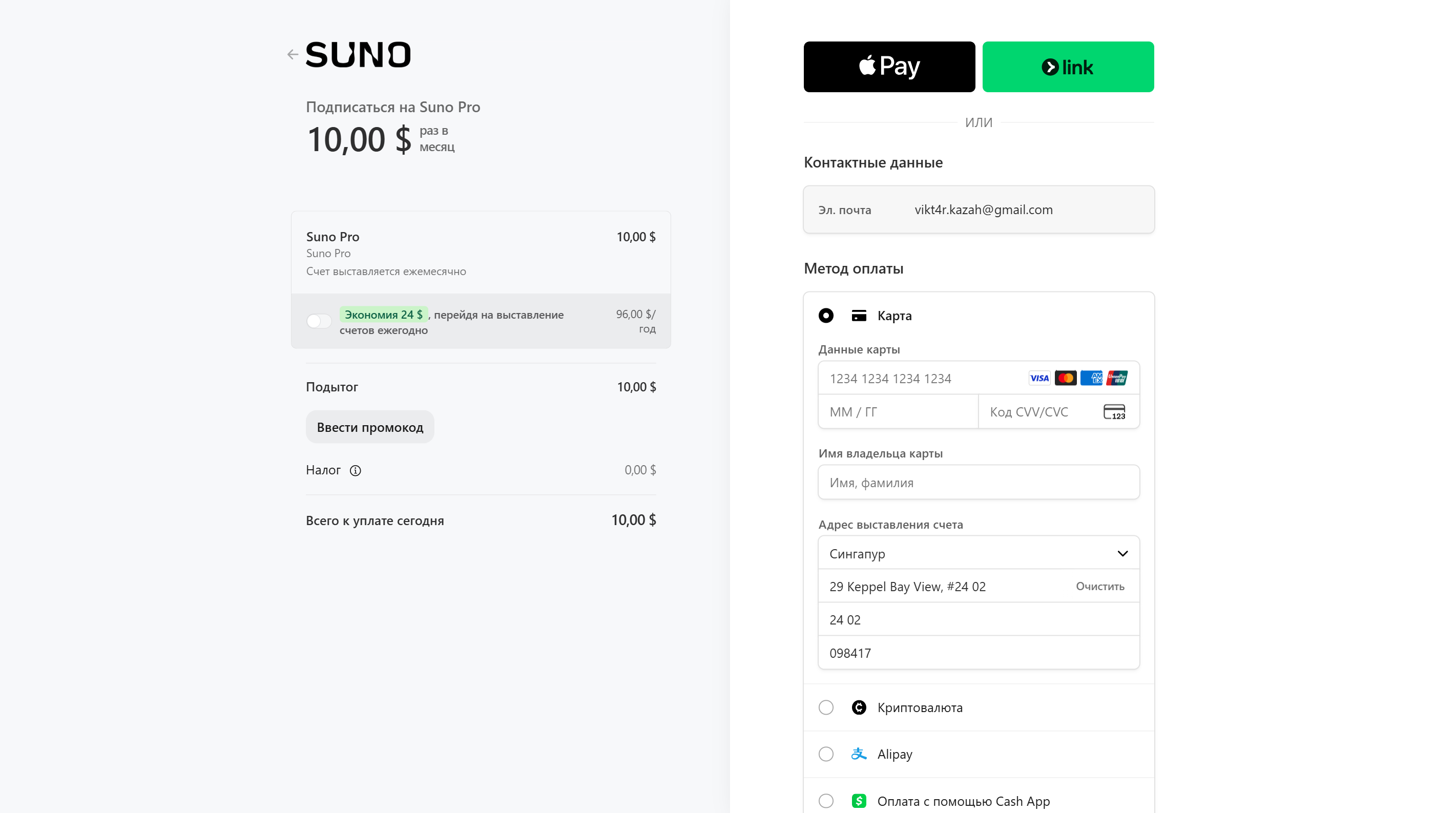The height and width of the screenshot is (813, 1456).
Task: Click the Ввести промокод button
Action: (370, 427)
